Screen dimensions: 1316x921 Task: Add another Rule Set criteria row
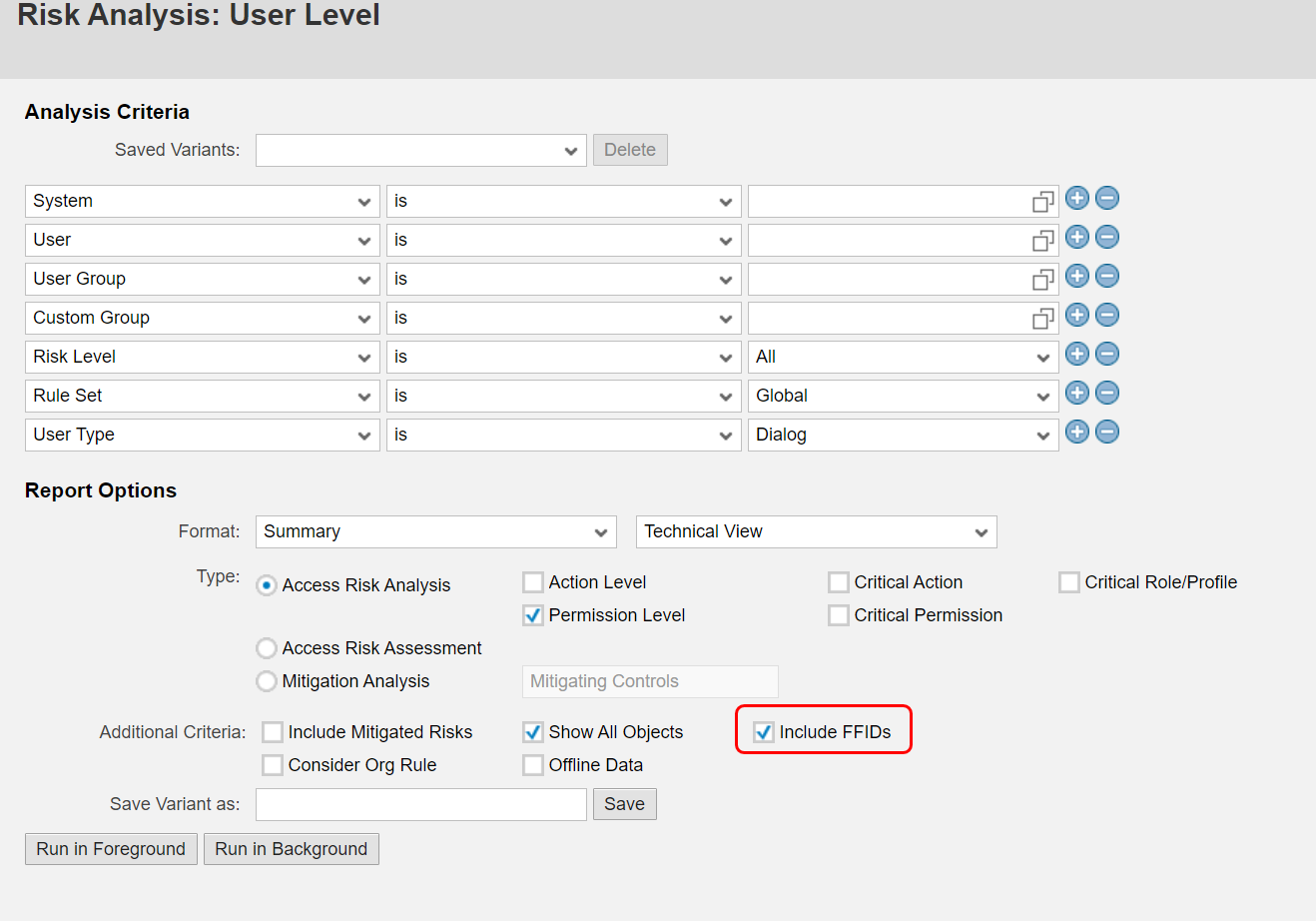[x=1076, y=393]
